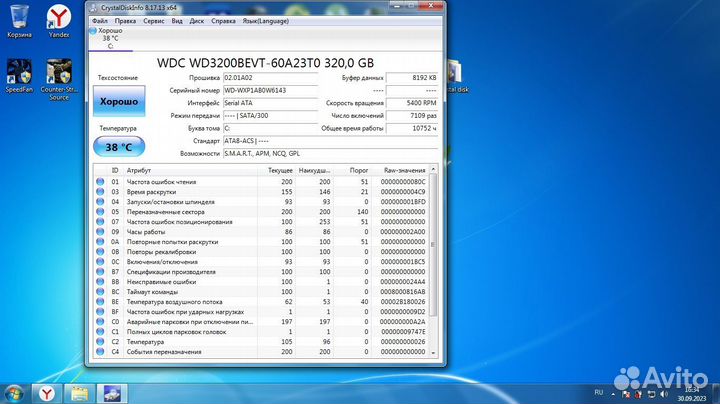Click the S.M.A.R.T., APM, NCQ, GPL features field
The height and width of the screenshot is (404, 720).
coord(331,153)
